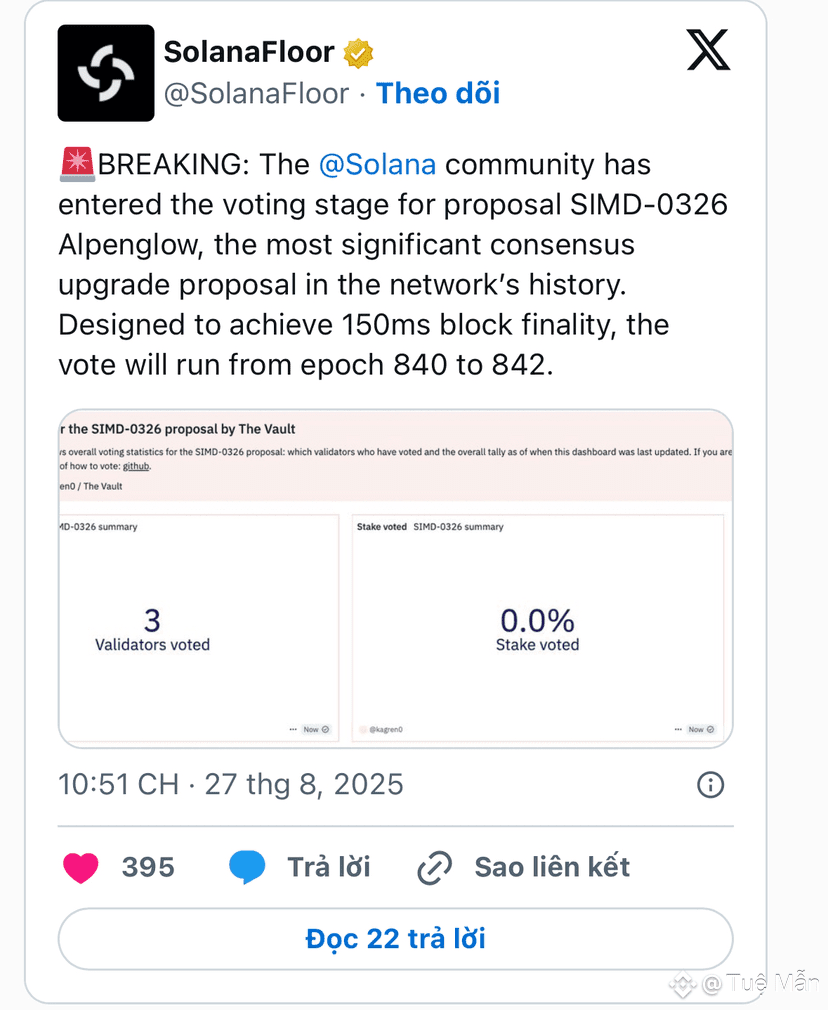Open the embedded SIMD-0326 dashboard image
The width and height of the screenshot is (828, 1010).
(396, 578)
